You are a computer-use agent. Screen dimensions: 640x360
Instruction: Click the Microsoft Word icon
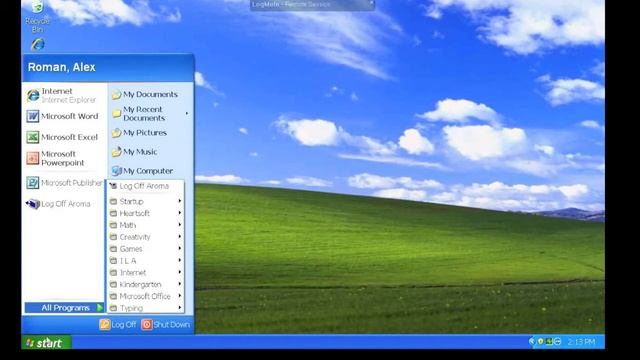(33, 116)
